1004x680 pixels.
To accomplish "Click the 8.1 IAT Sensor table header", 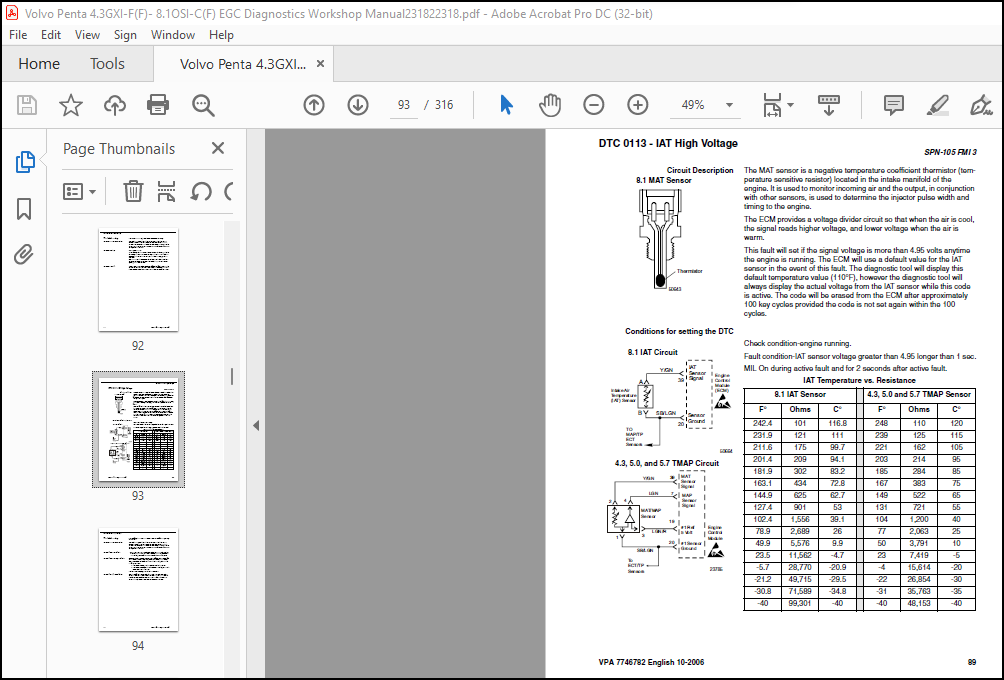I will point(800,394).
